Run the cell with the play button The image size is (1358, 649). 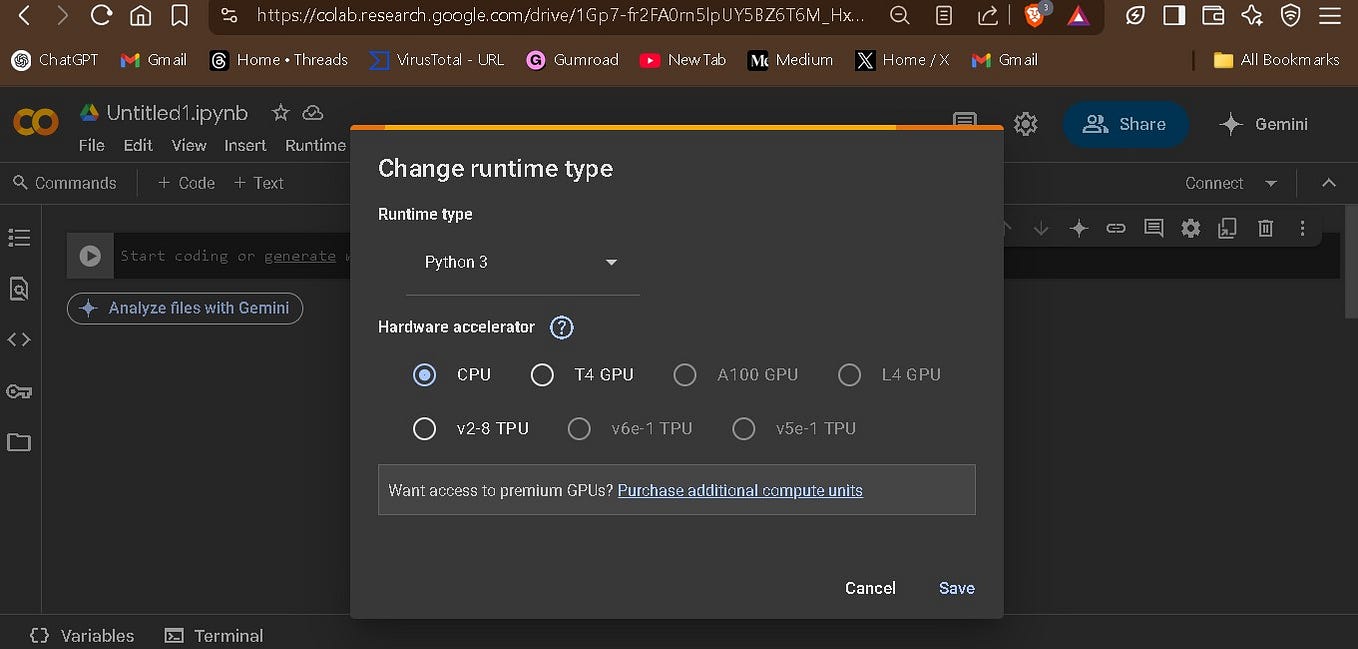coord(90,256)
